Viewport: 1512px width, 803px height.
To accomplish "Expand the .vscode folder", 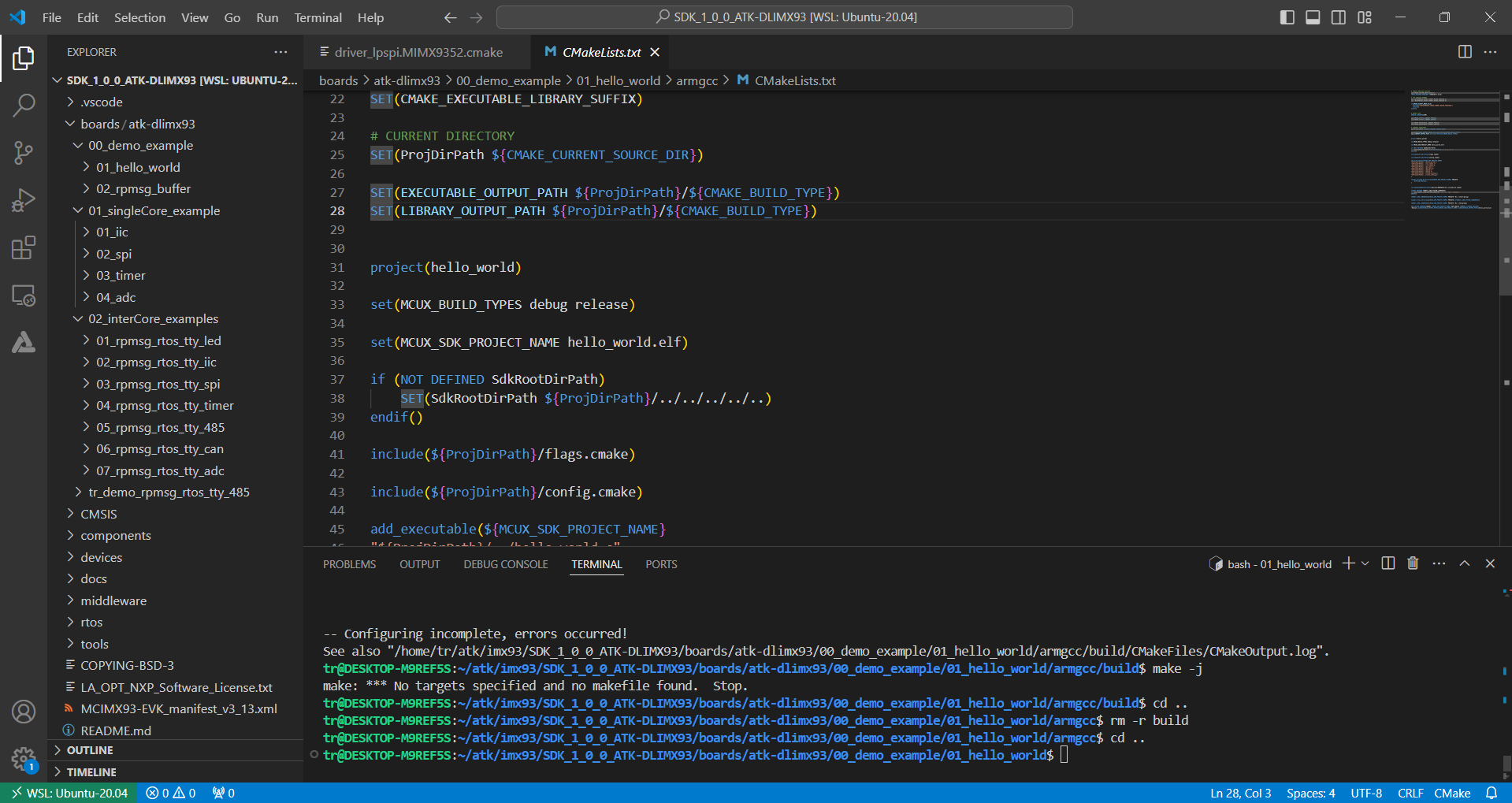I will [x=175, y=102].
